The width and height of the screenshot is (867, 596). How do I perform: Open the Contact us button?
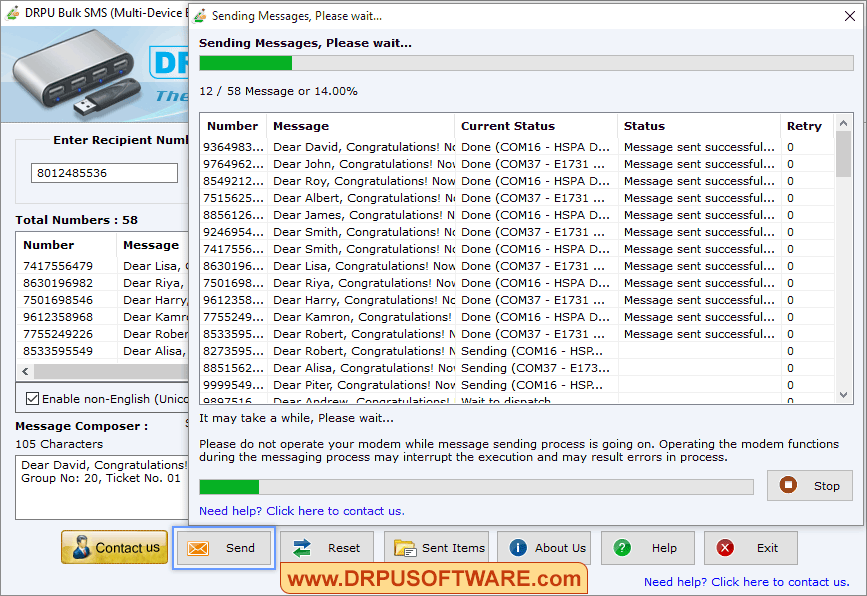(x=114, y=547)
